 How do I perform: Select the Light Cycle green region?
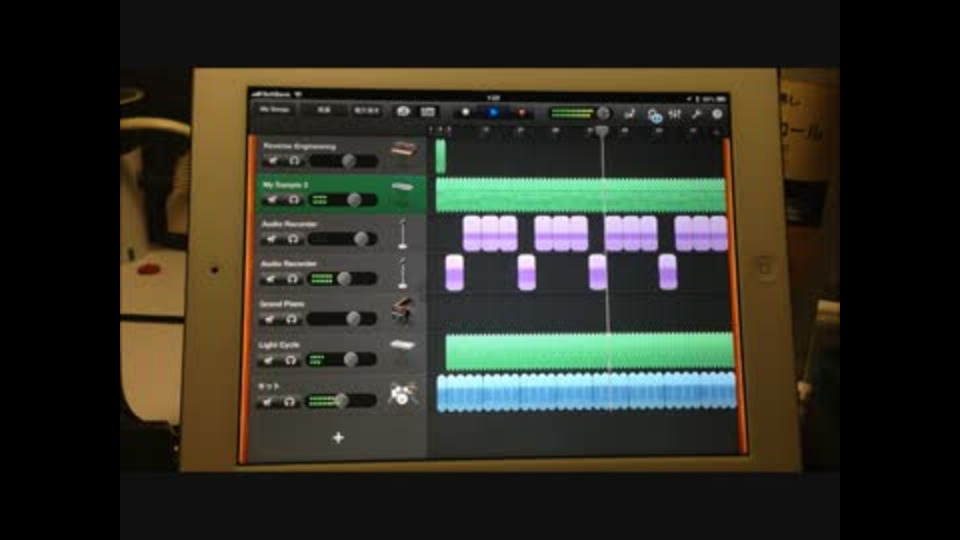pos(590,351)
